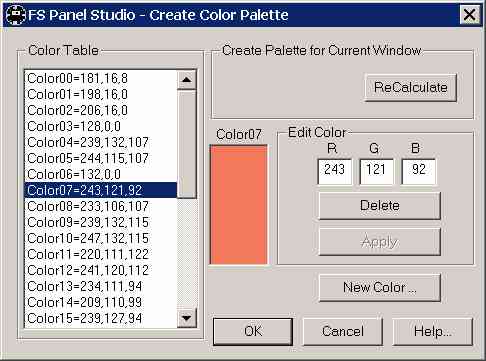Viewport: 486px width, 361px height.
Task: Close the Create Color Palette dialog
Action: coord(469,15)
